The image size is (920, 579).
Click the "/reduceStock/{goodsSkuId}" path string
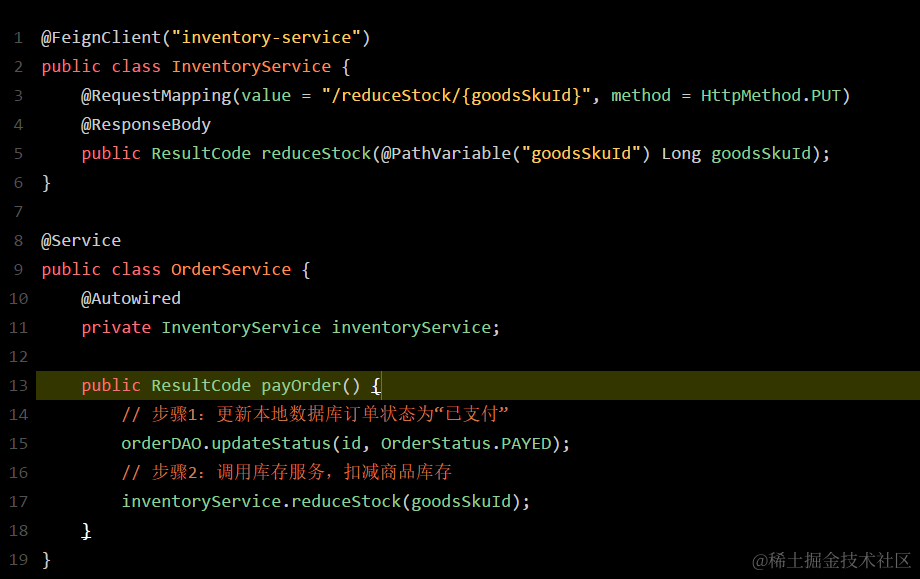(x=456, y=96)
